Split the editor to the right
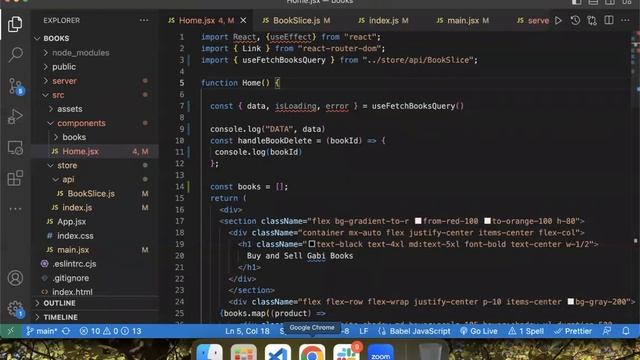 click(x=609, y=20)
